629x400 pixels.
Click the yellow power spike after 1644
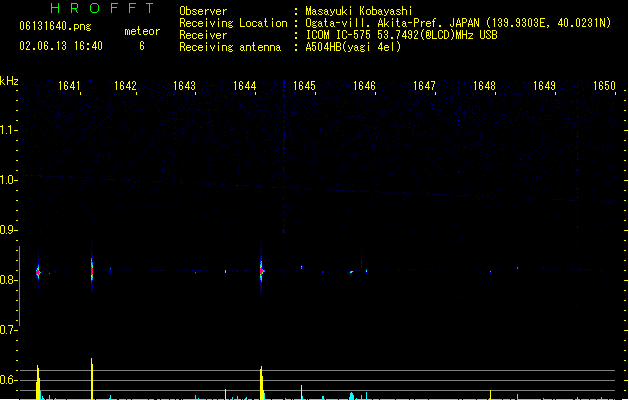pos(262,383)
